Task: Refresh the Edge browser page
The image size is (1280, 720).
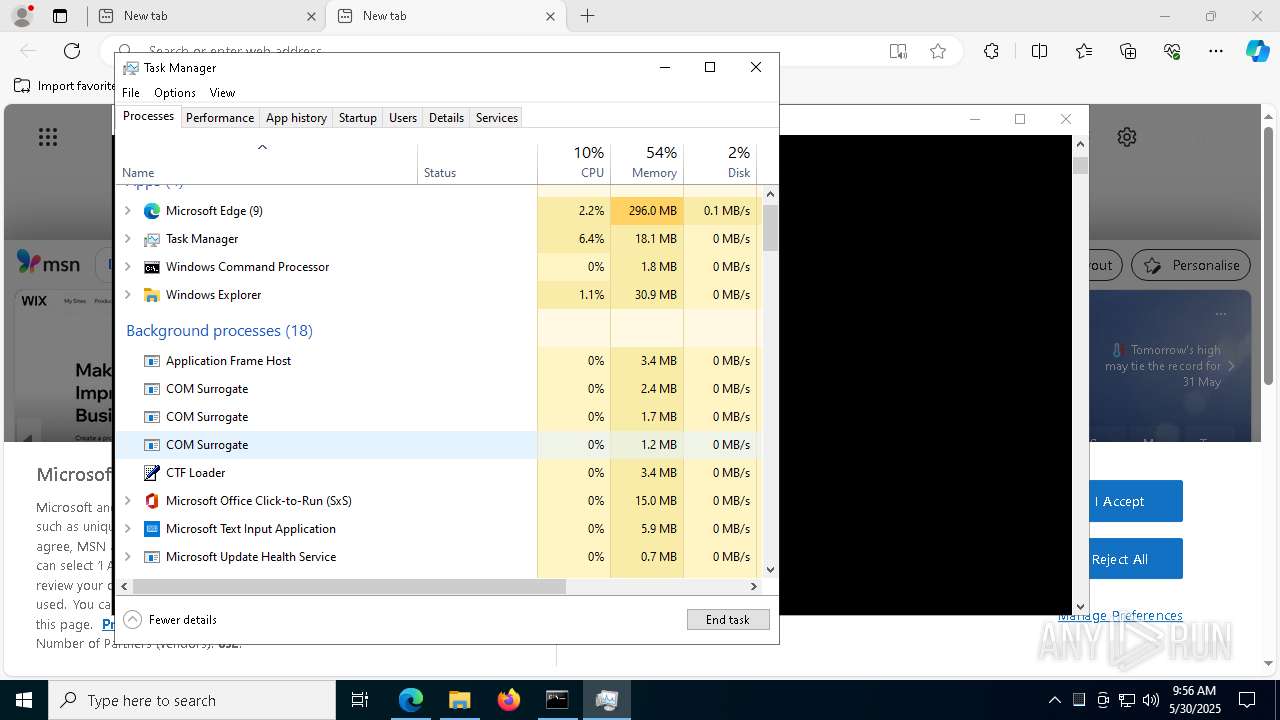Action: pyautogui.click(x=72, y=51)
